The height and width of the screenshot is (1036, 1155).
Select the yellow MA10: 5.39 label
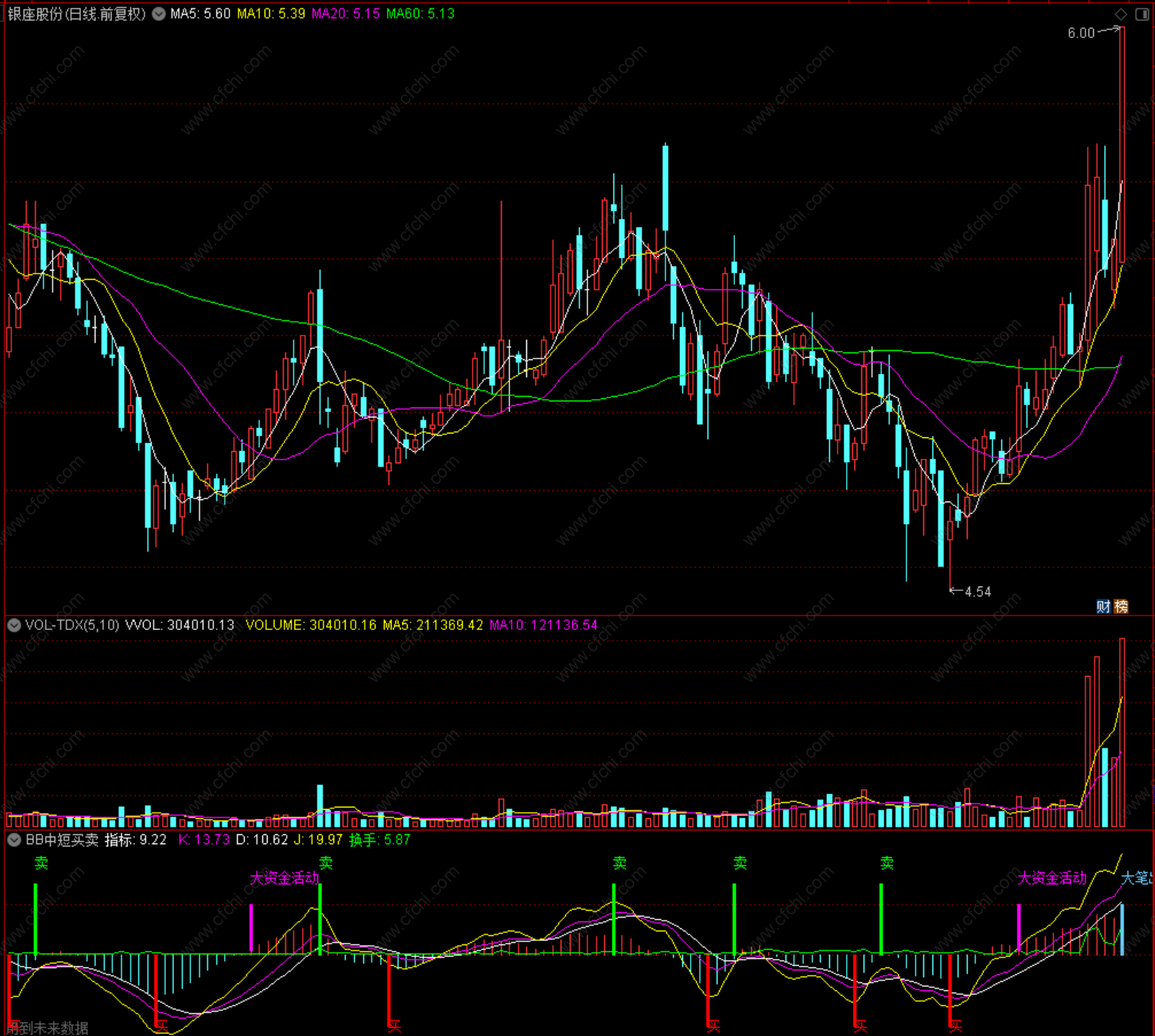point(271,14)
